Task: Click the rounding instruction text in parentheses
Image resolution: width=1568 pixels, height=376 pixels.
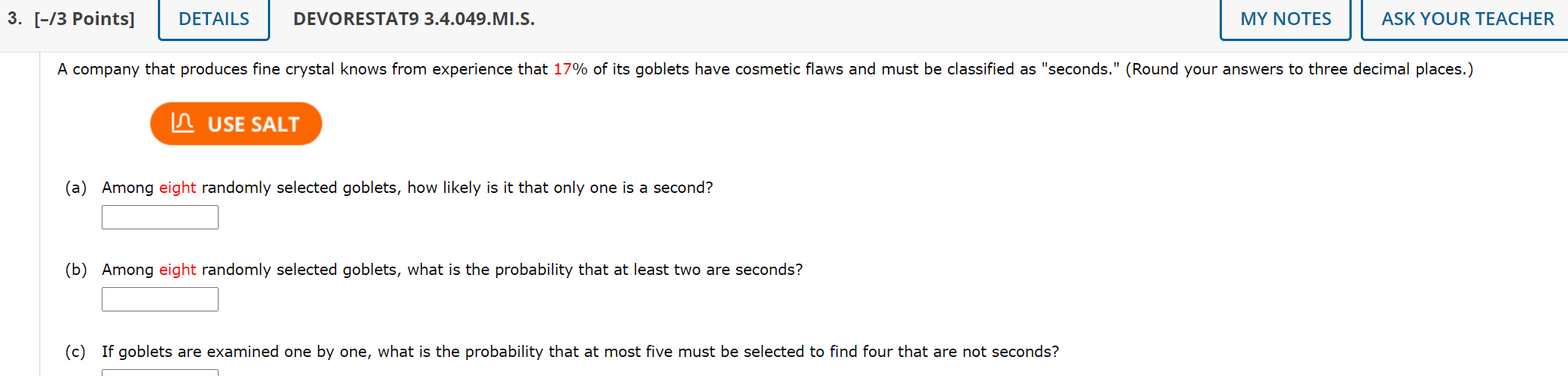Action: tap(1299, 69)
